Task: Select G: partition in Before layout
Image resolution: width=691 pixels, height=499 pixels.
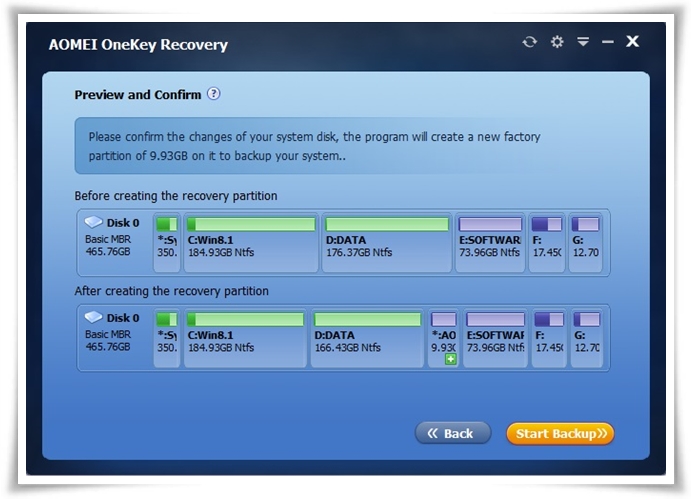Action: point(586,243)
